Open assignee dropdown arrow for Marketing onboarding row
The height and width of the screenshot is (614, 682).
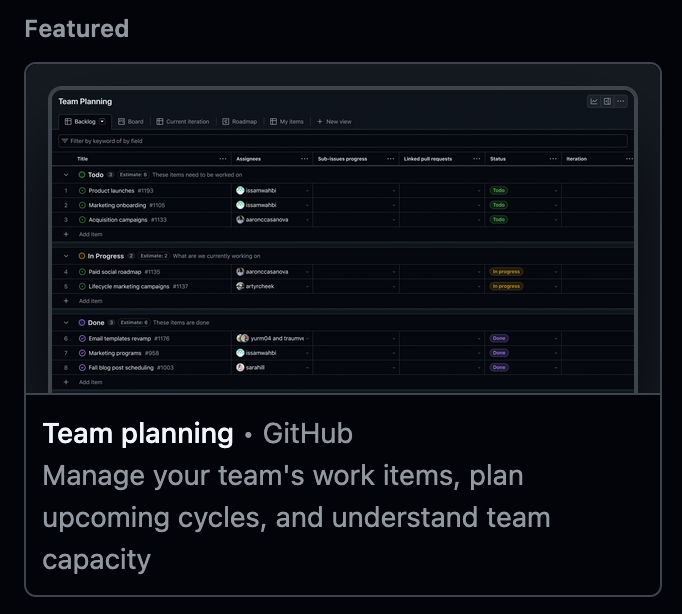[x=307, y=205]
